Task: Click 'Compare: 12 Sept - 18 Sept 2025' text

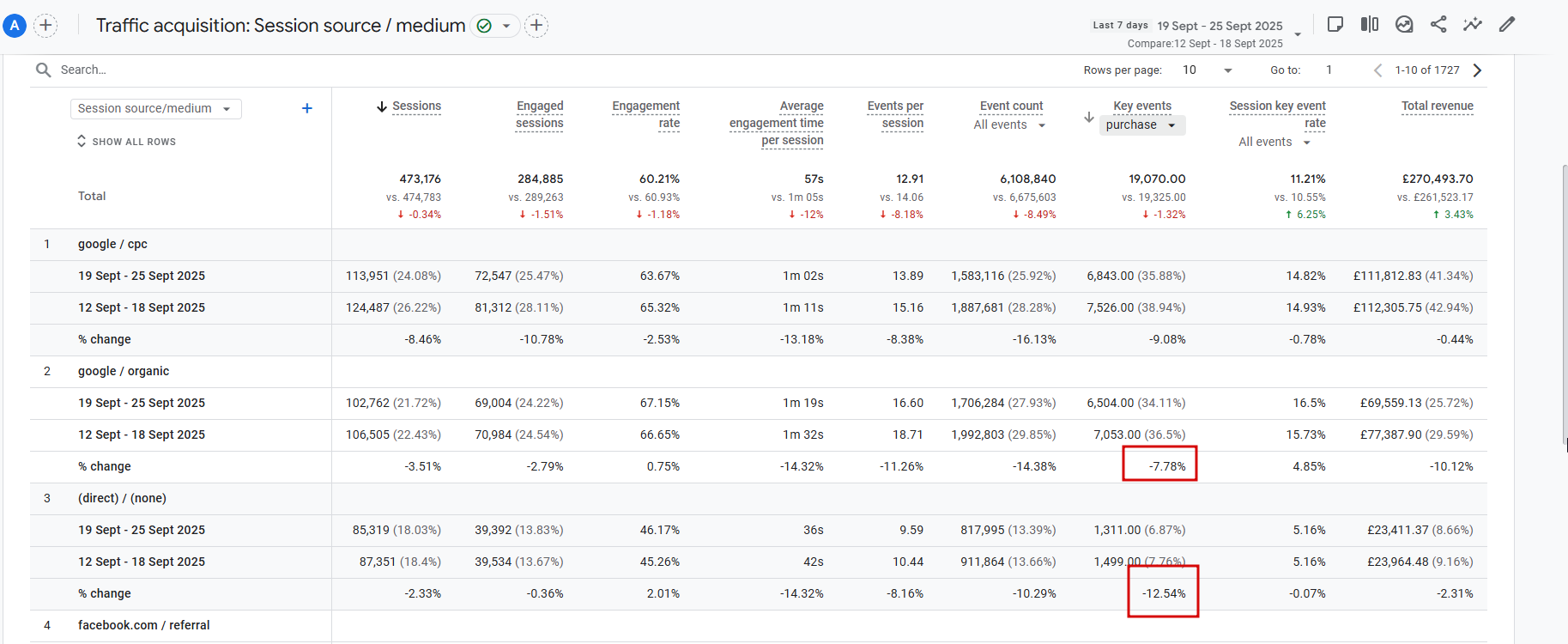Action: (1205, 44)
